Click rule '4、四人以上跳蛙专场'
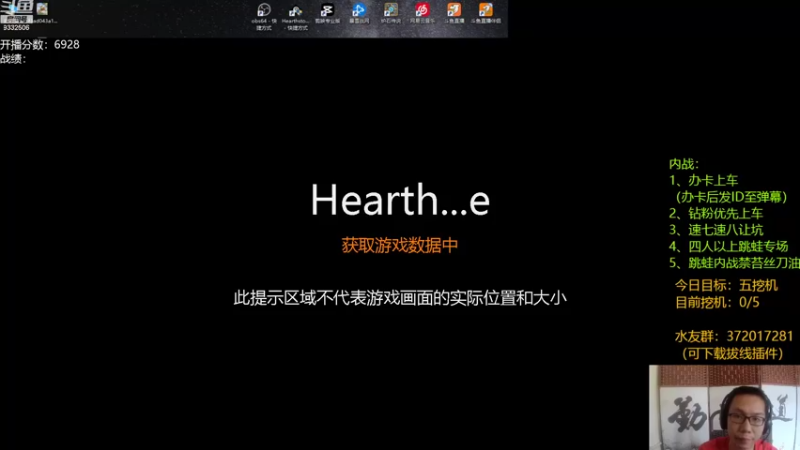Image resolution: width=800 pixels, height=450 pixels. pos(729,246)
